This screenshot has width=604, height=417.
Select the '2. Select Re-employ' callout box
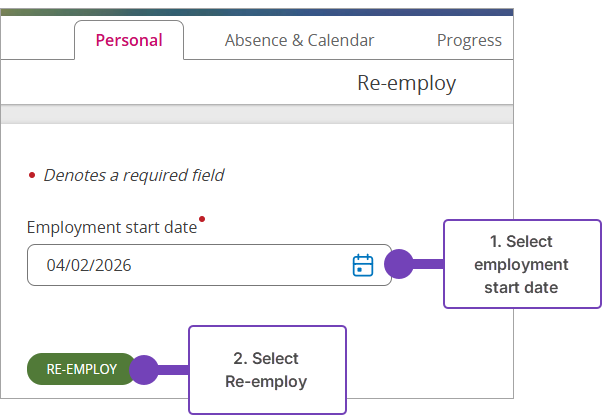pos(266,370)
